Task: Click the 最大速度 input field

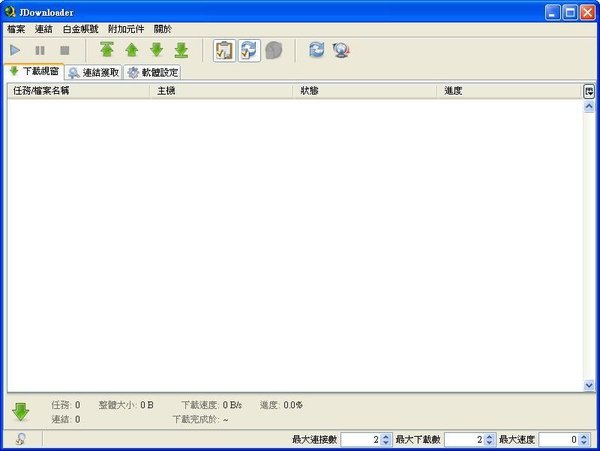Action: click(x=558, y=440)
